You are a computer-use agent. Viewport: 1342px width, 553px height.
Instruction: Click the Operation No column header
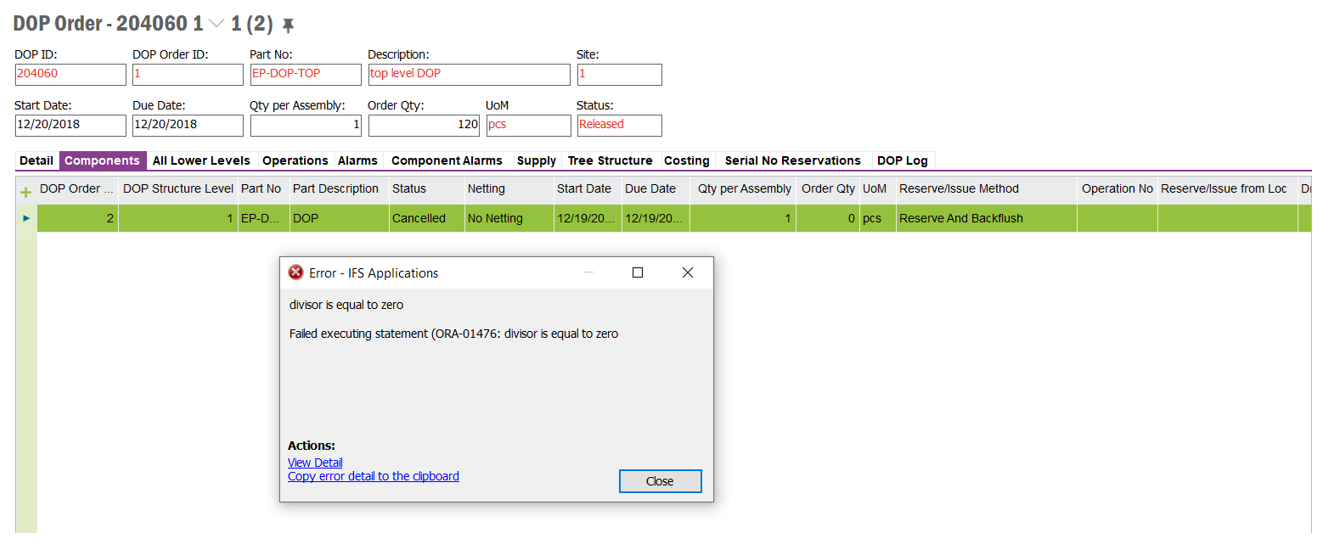[x=1117, y=189]
